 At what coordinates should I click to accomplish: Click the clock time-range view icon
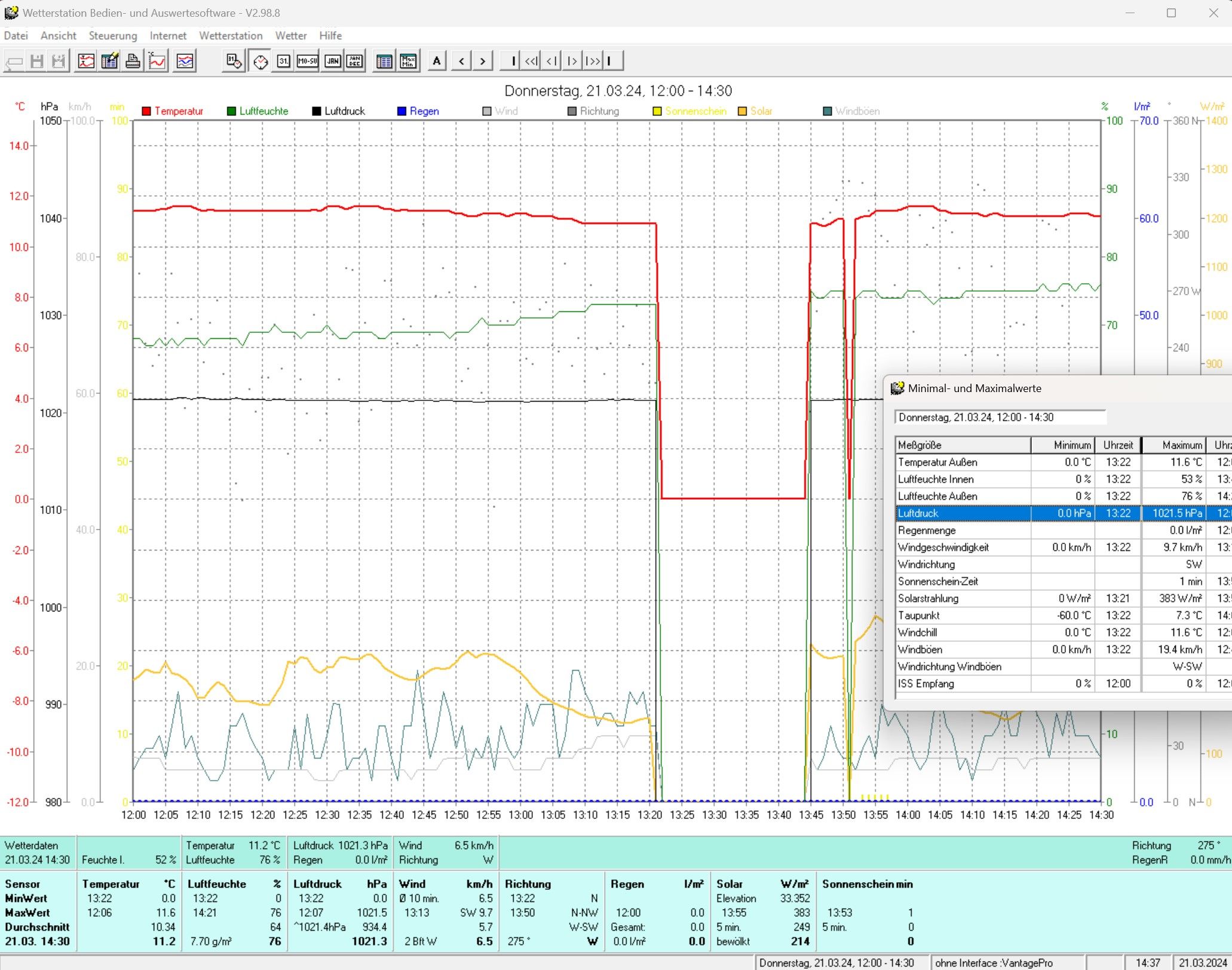pyautogui.click(x=261, y=61)
